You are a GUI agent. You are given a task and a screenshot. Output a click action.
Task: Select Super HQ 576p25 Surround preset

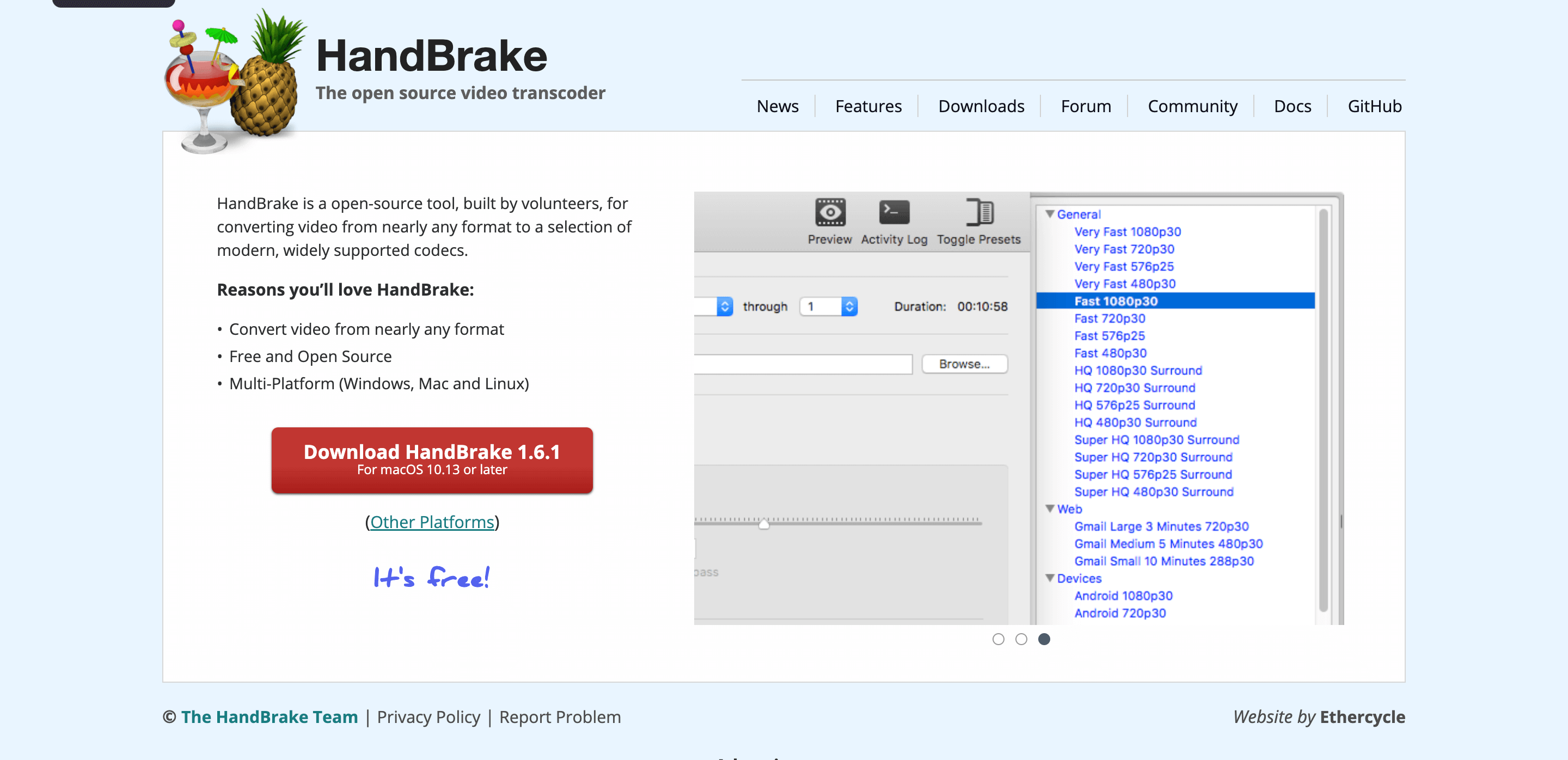tap(1152, 475)
